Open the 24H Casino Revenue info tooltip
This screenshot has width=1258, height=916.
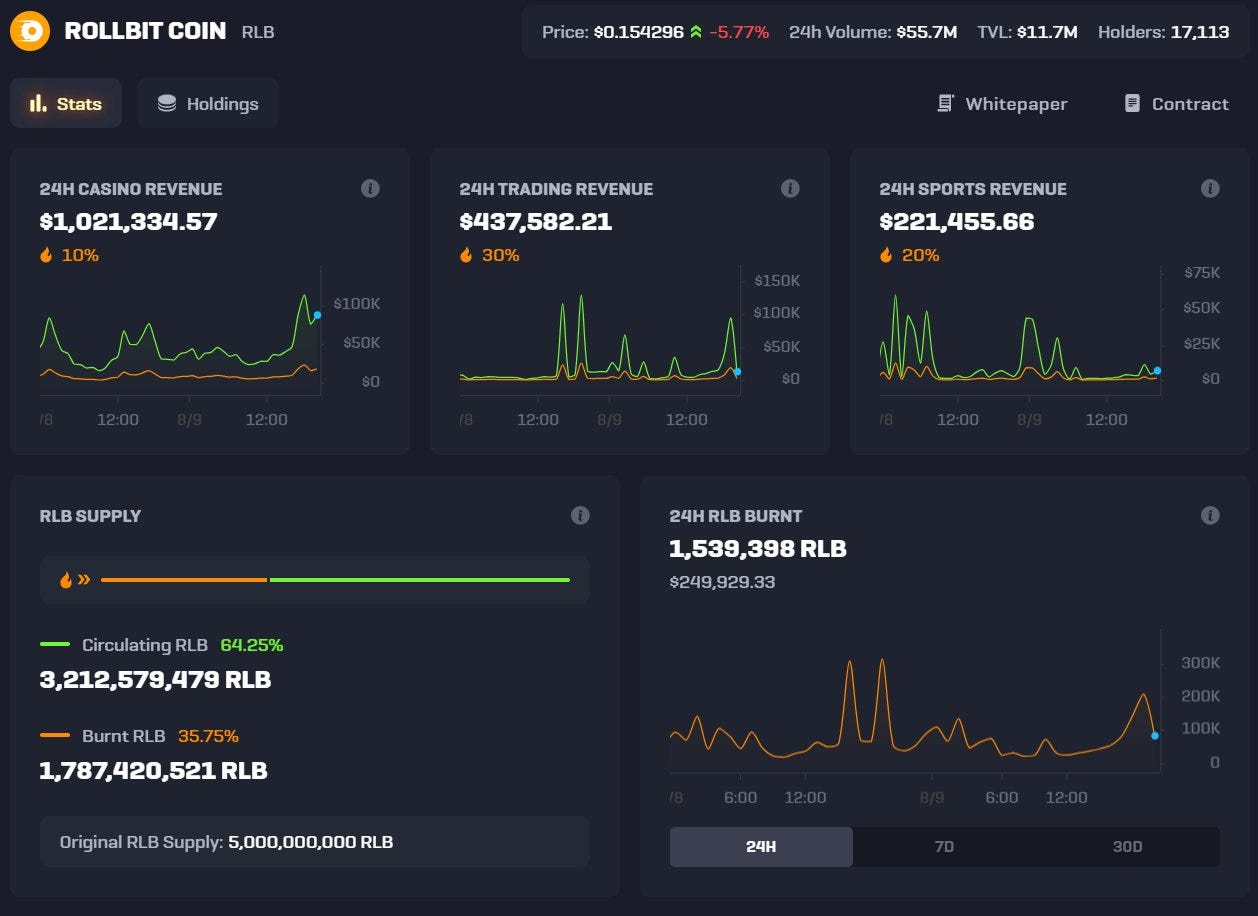[371, 188]
